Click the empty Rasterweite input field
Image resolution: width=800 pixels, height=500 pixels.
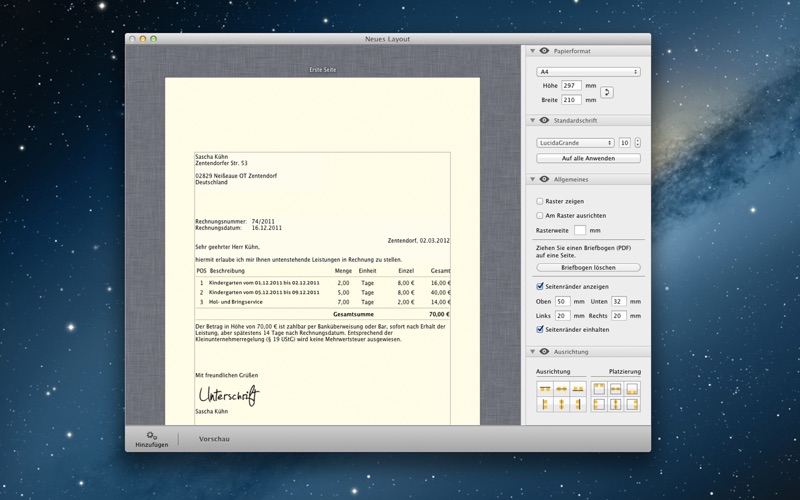point(580,230)
